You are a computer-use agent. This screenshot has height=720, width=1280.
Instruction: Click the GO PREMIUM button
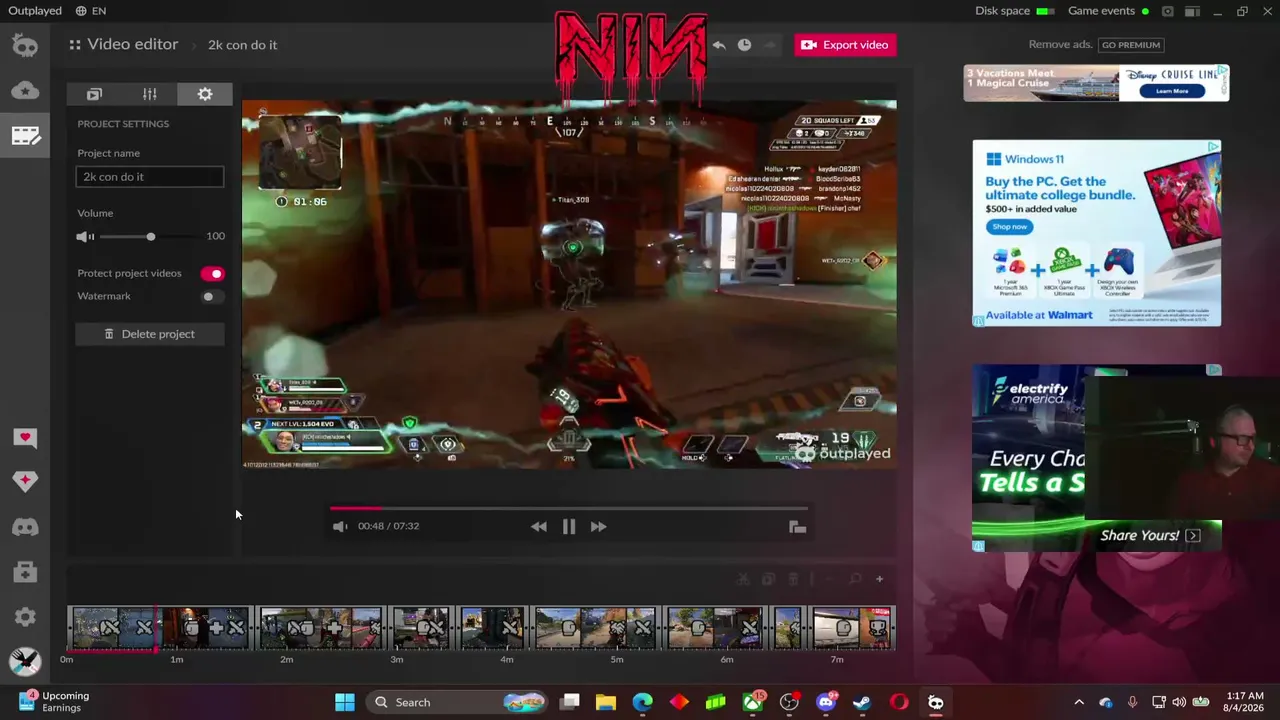click(x=1131, y=45)
